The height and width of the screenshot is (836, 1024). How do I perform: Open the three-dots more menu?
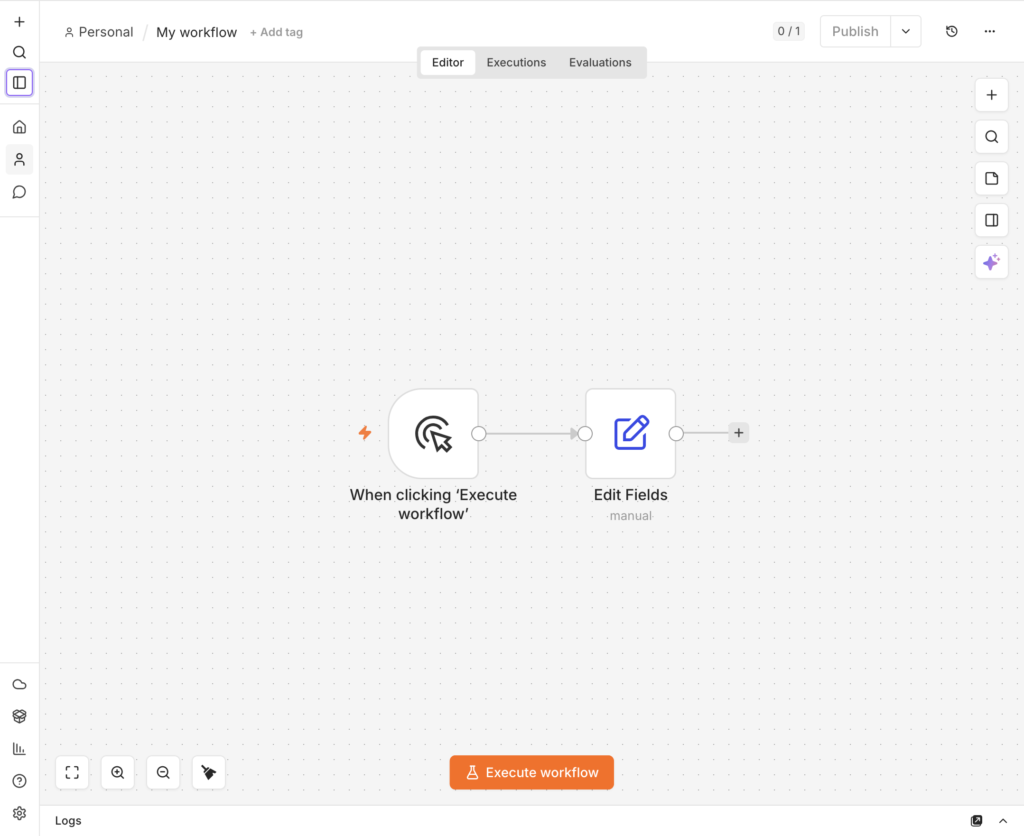(989, 31)
